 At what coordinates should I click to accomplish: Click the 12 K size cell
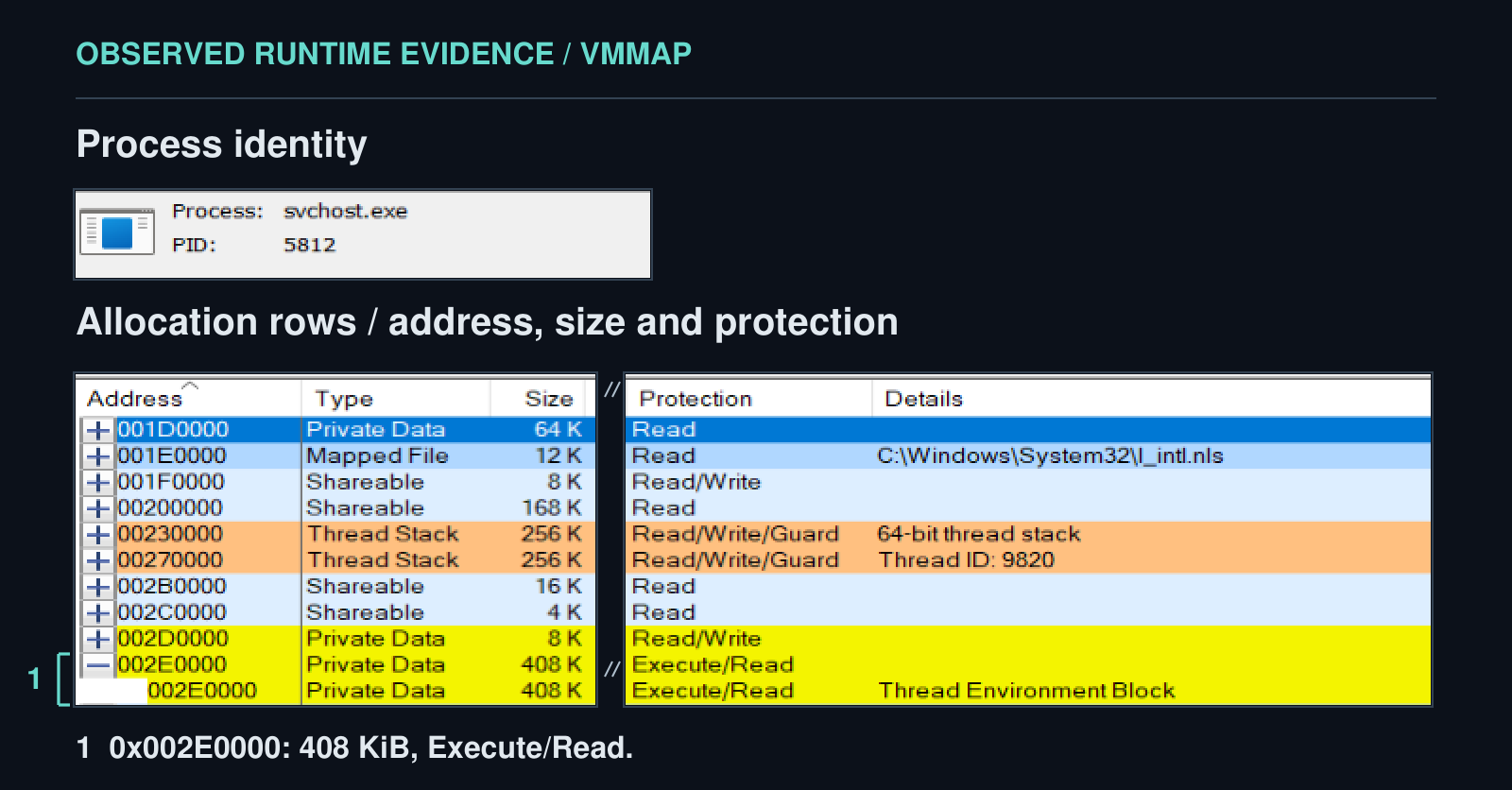tap(558, 456)
